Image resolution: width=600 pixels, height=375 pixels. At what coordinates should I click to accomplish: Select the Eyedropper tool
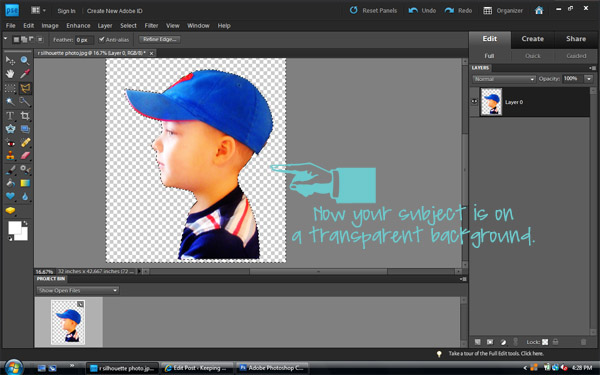click(25, 74)
